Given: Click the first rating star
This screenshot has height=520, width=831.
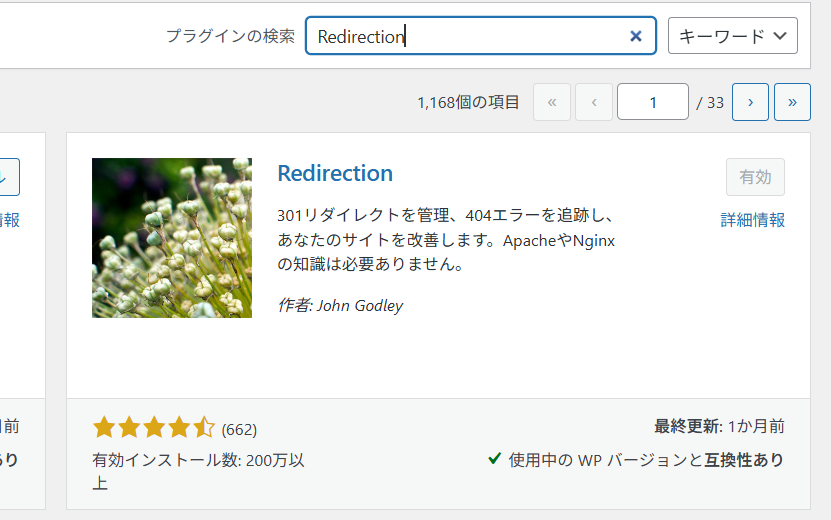Looking at the screenshot, I should (x=104, y=429).
